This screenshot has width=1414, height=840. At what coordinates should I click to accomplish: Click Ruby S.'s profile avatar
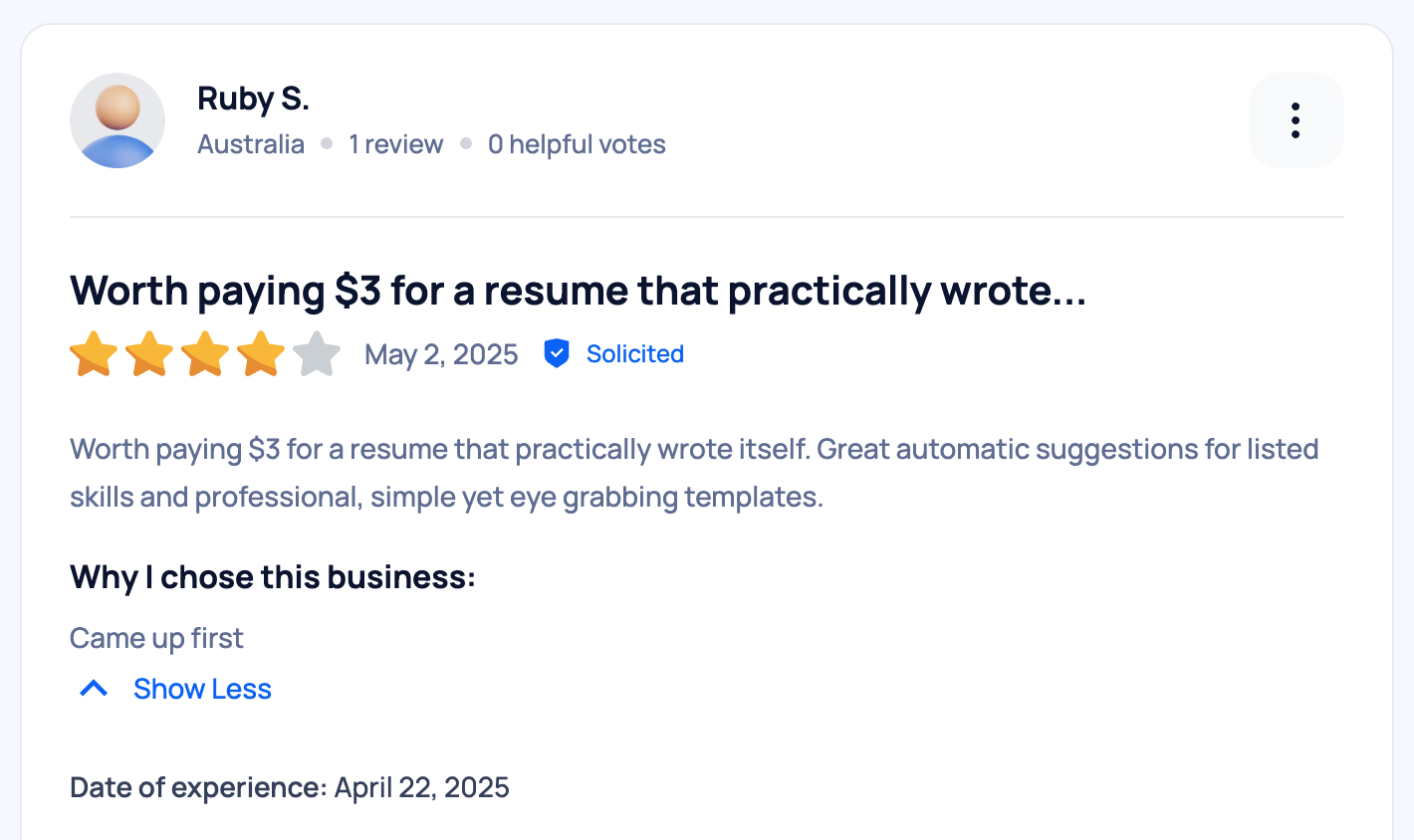click(117, 119)
